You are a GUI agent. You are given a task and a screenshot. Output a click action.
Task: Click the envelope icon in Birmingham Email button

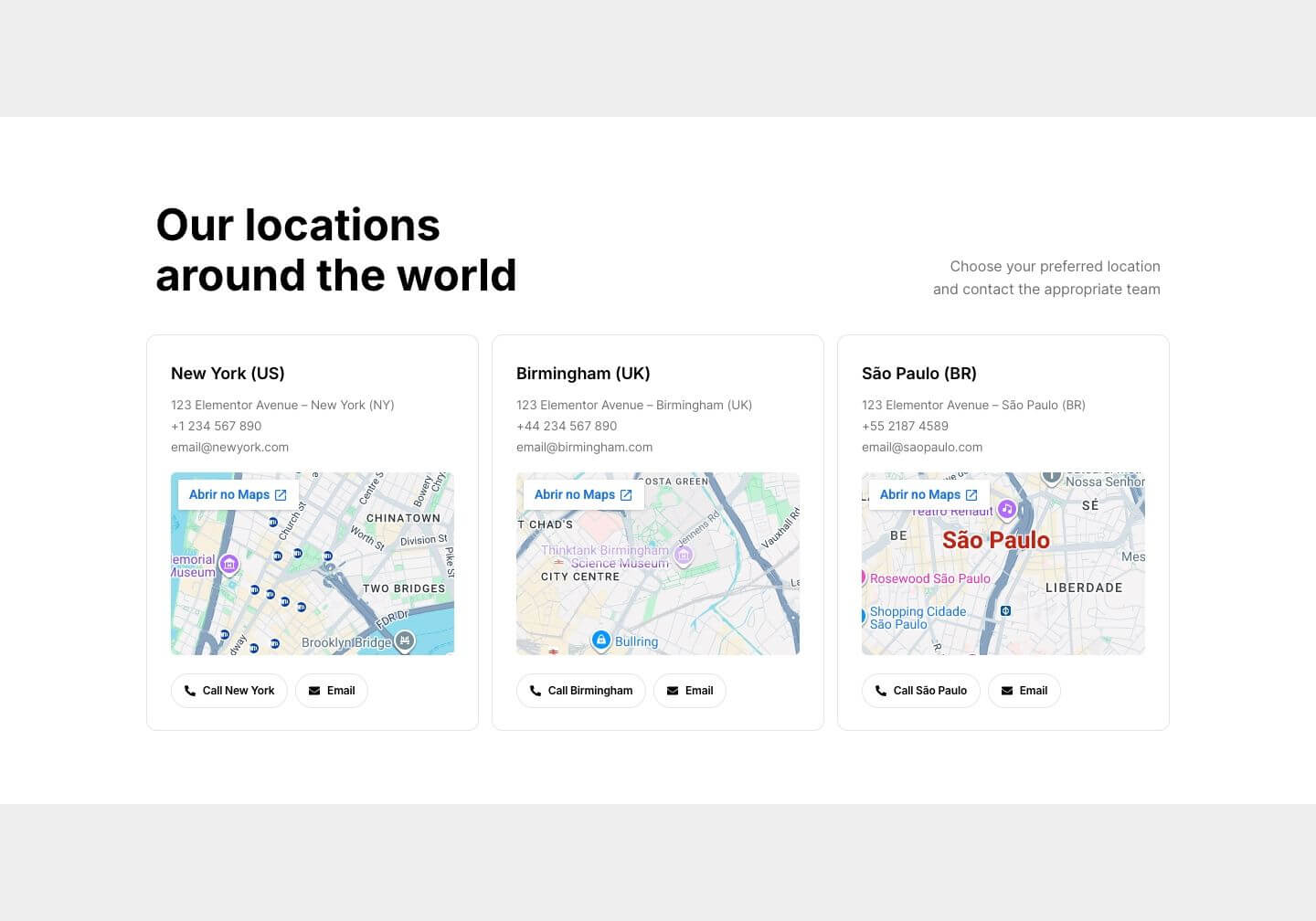(x=673, y=691)
